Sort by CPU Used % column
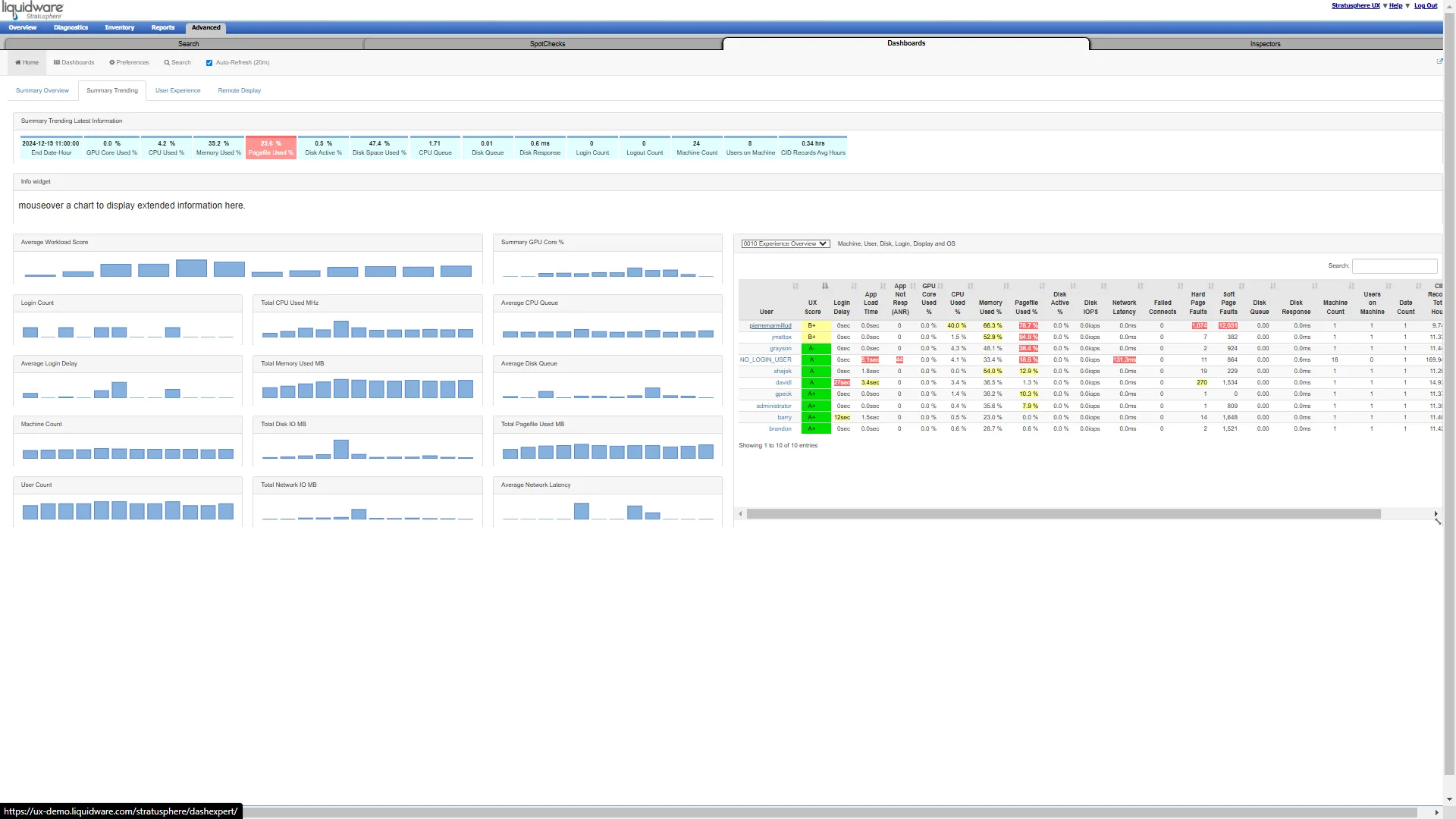Image resolution: width=1456 pixels, height=819 pixels. (x=971, y=286)
